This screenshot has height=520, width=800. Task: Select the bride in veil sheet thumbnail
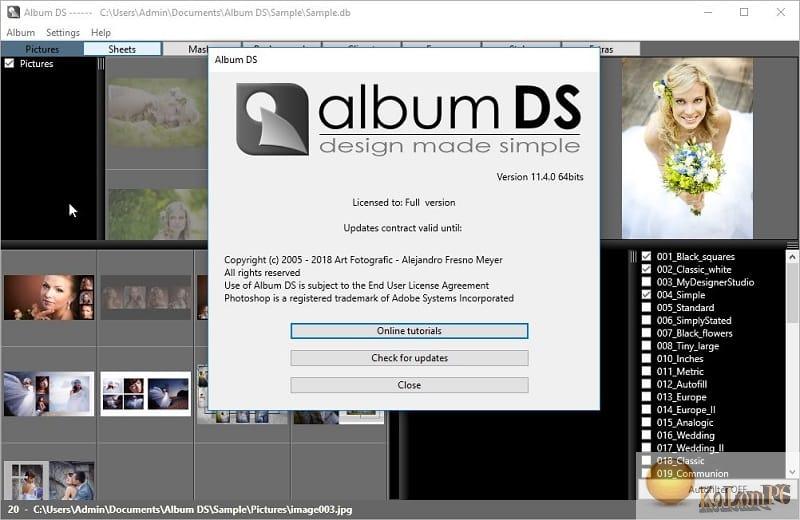tap(49, 393)
